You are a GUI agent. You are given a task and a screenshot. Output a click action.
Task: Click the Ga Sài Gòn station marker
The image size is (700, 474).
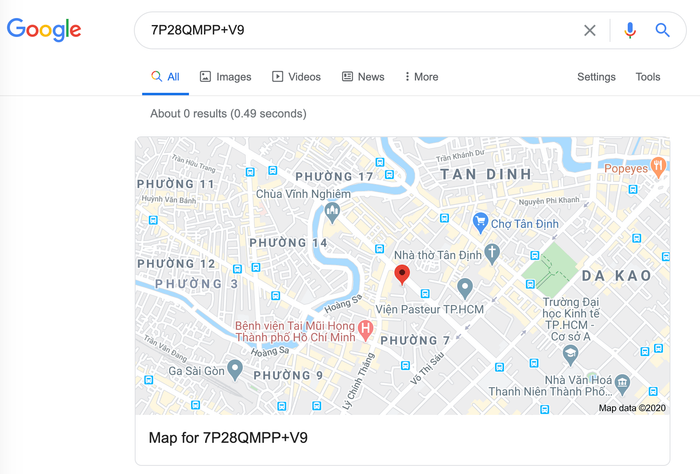click(235, 370)
